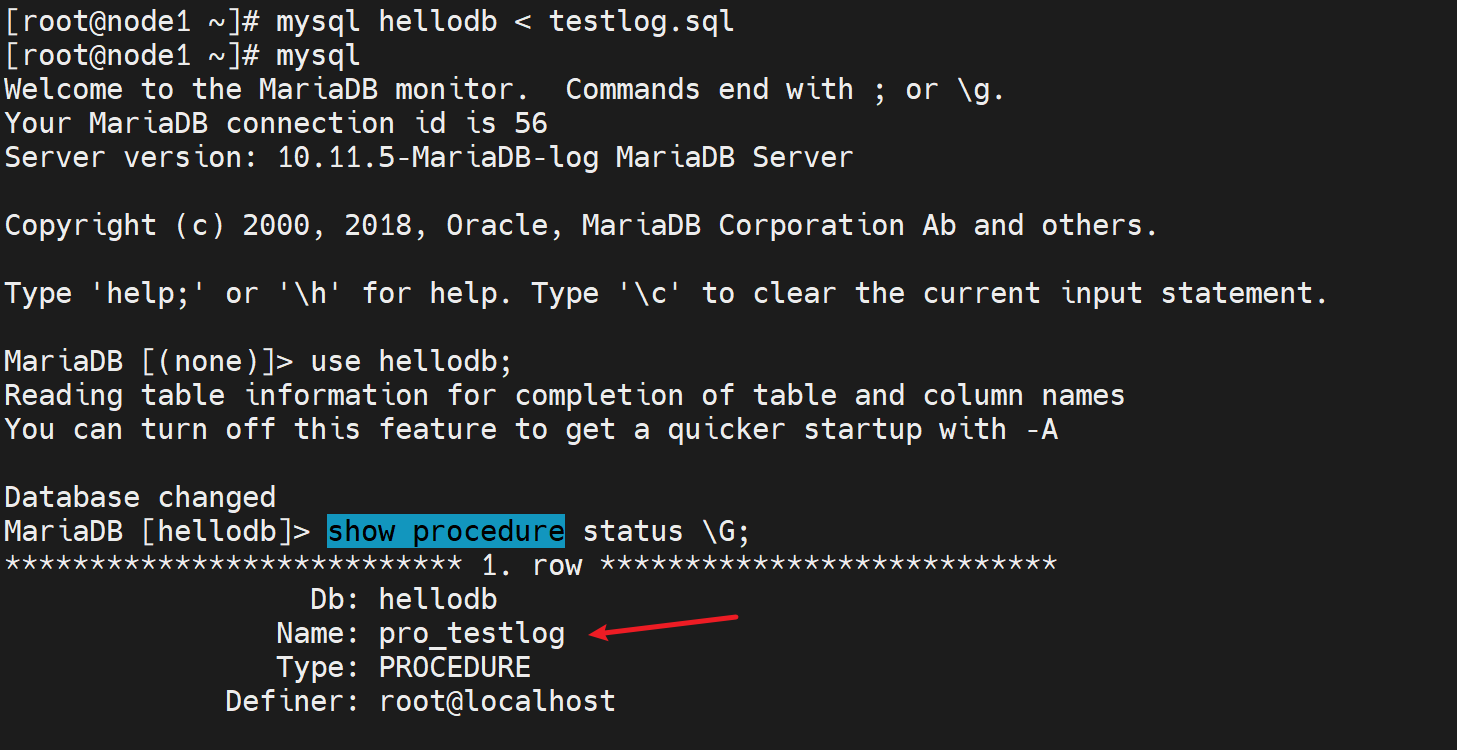This screenshot has height=750, width=1457.
Task: Click the red arrow annotation
Action: [x=665, y=626]
